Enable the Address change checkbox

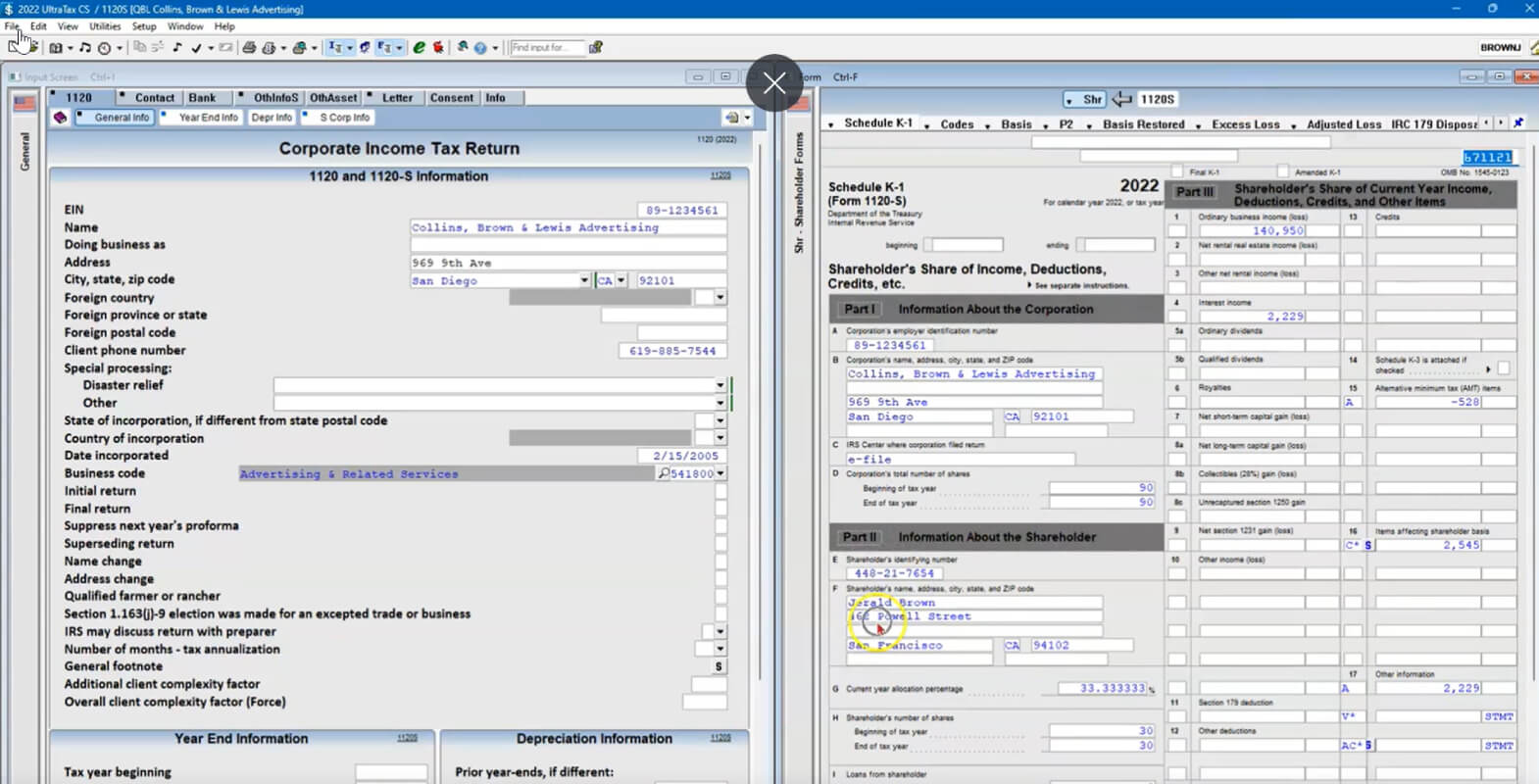click(720, 579)
